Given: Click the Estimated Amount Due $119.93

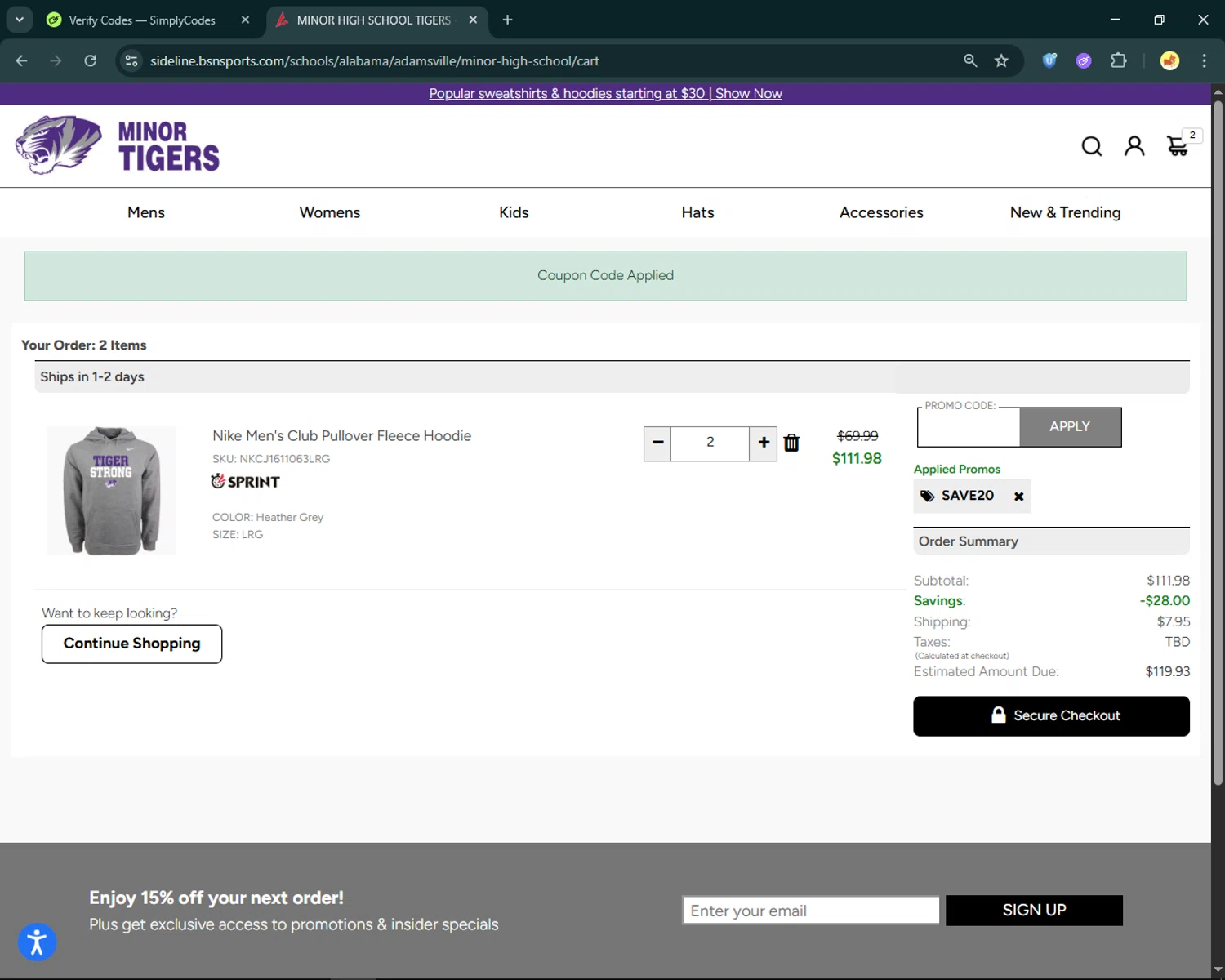Looking at the screenshot, I should coord(1167,672).
